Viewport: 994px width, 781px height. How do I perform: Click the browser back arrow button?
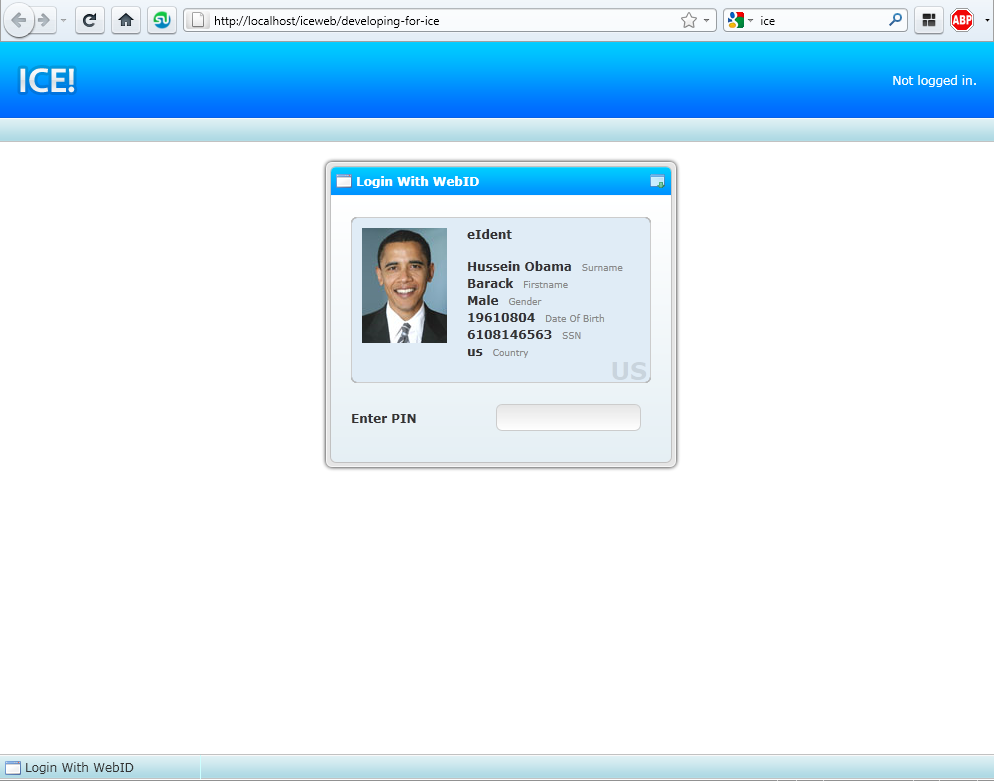pos(19,20)
